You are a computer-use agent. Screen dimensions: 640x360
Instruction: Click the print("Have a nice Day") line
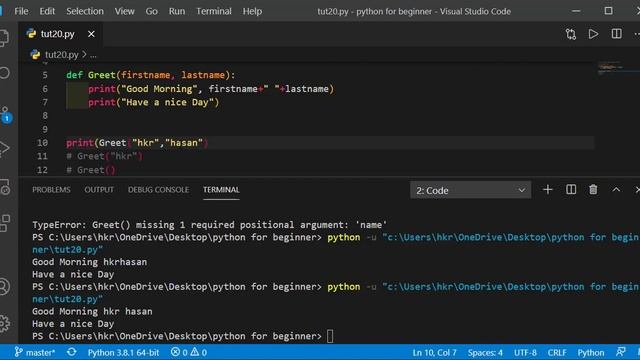(x=153, y=102)
